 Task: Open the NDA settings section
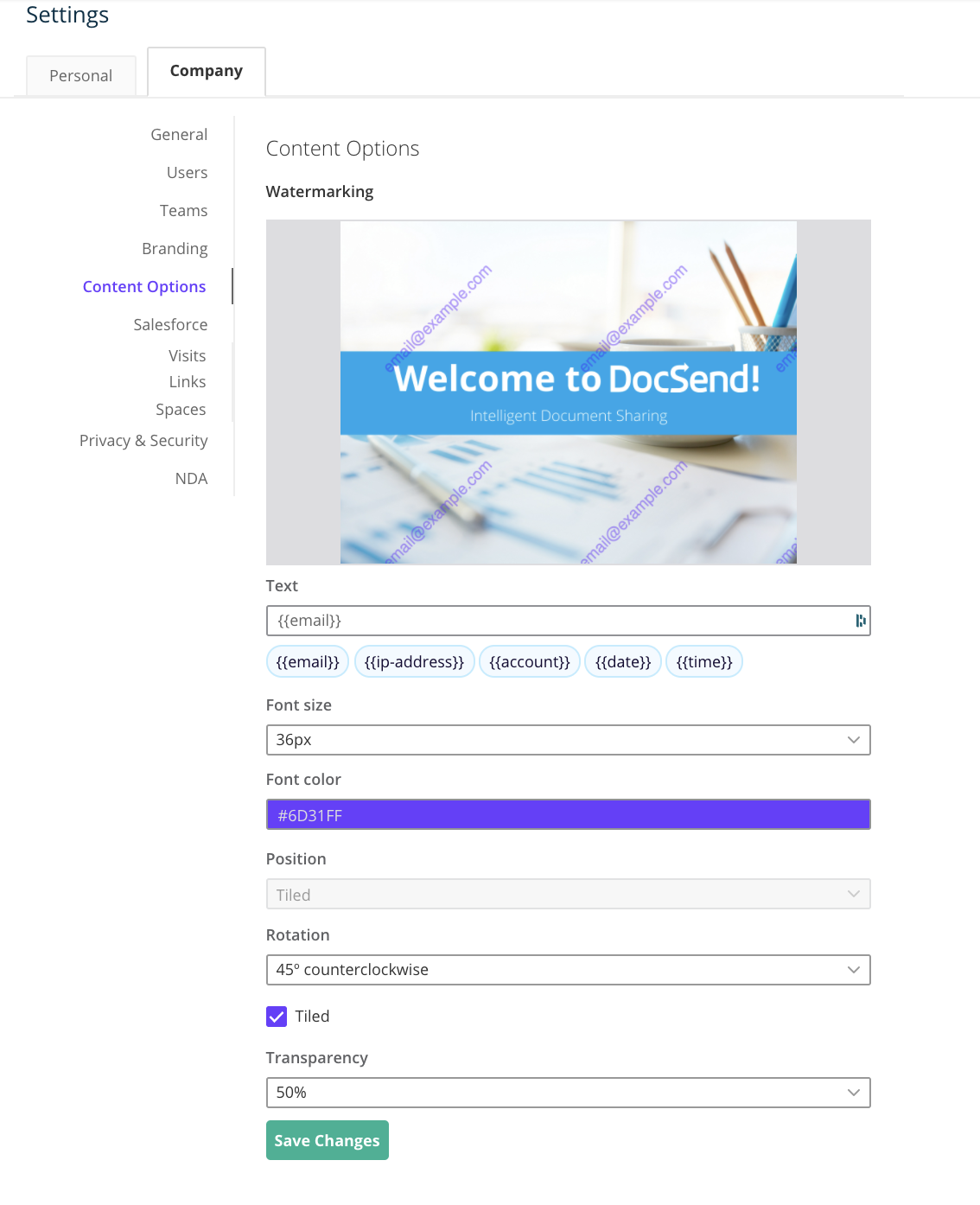191,479
